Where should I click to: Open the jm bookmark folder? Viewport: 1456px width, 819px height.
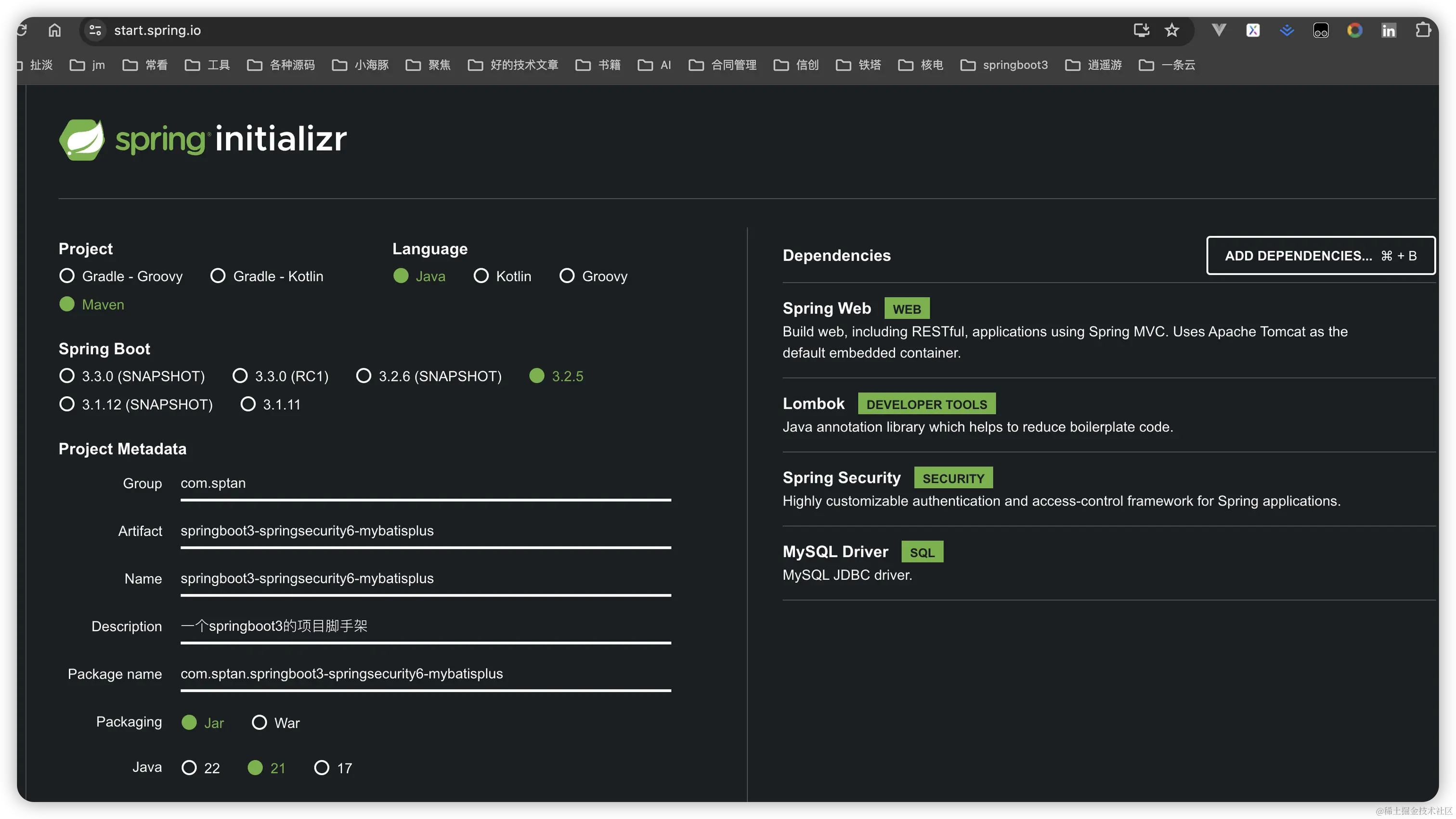[87, 65]
